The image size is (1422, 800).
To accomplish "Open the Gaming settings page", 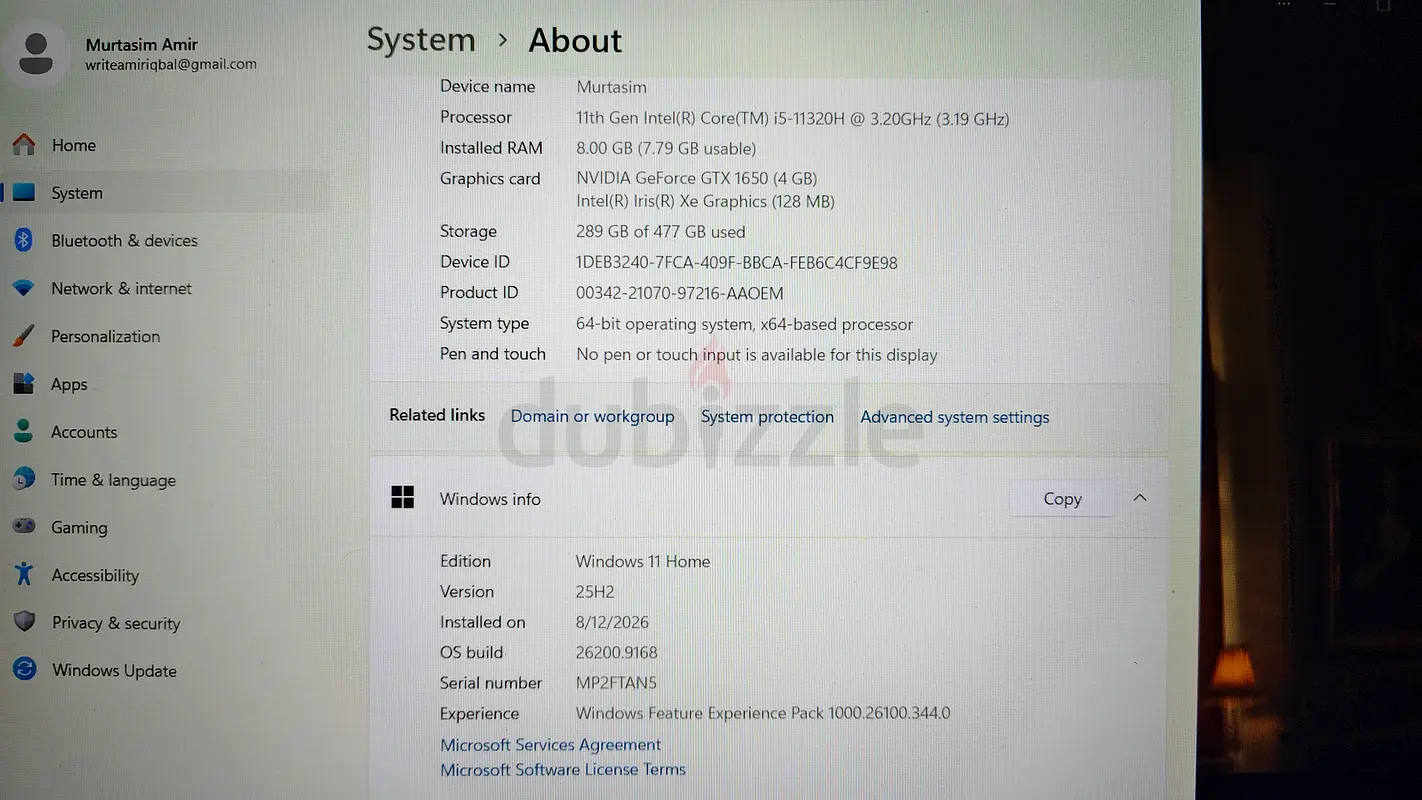I will coord(79,527).
